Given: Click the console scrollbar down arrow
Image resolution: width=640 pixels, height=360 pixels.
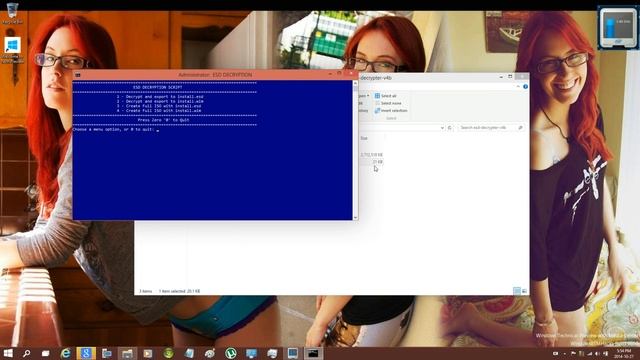Looking at the screenshot, I should [x=356, y=217].
